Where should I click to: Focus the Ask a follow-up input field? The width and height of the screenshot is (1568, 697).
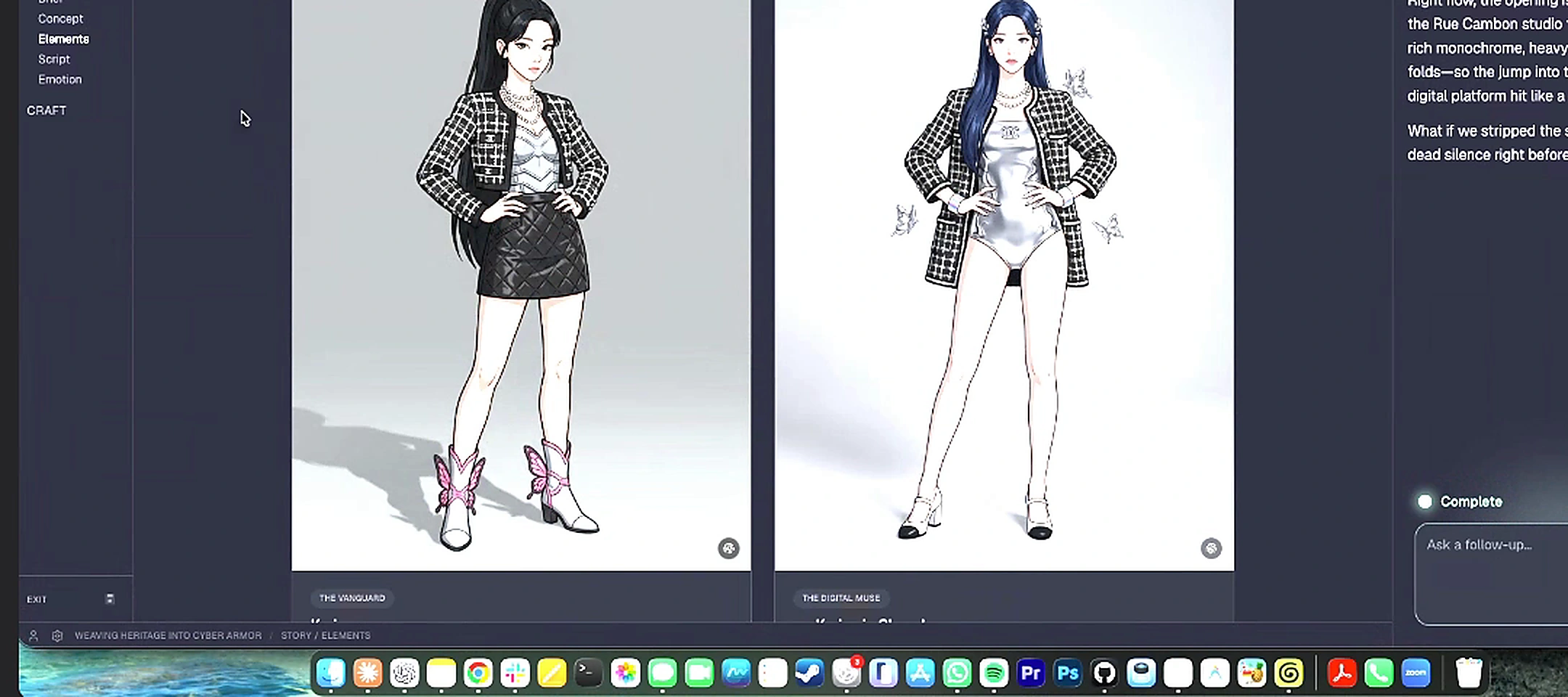tap(1492, 574)
